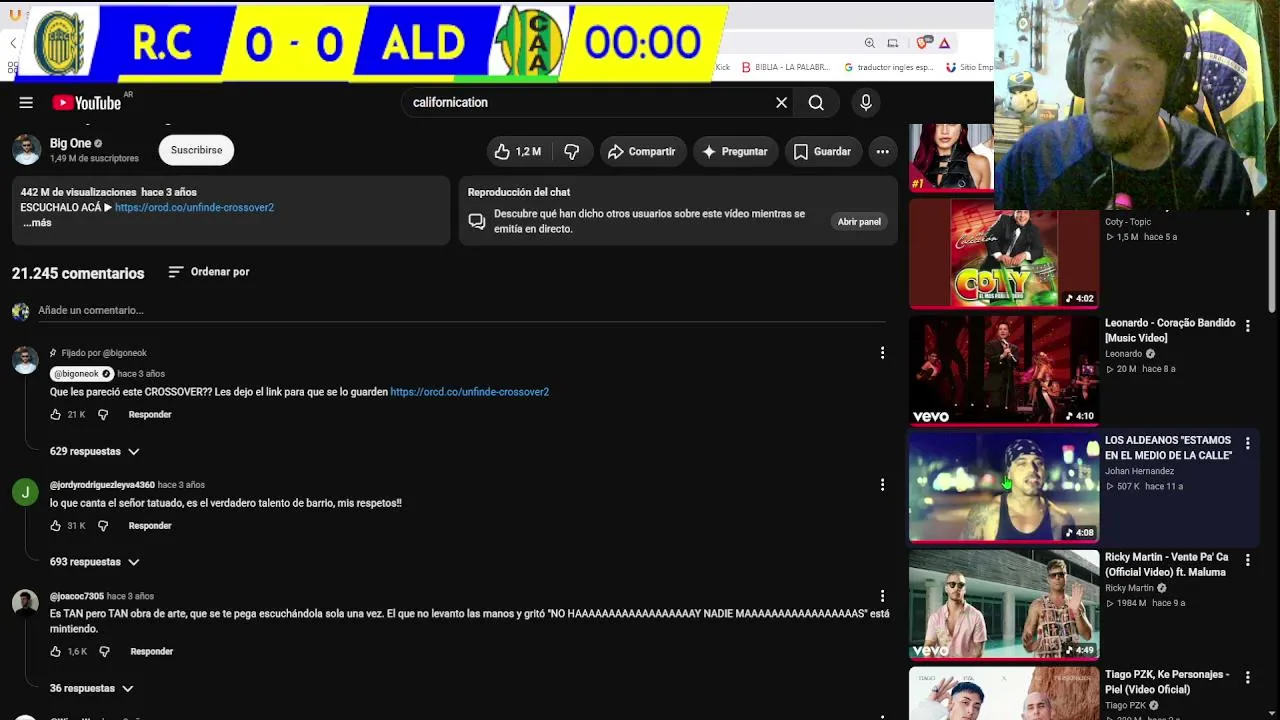Like the video with 1,2 M likes
Viewport: 1280px width, 720px height.
coord(518,151)
